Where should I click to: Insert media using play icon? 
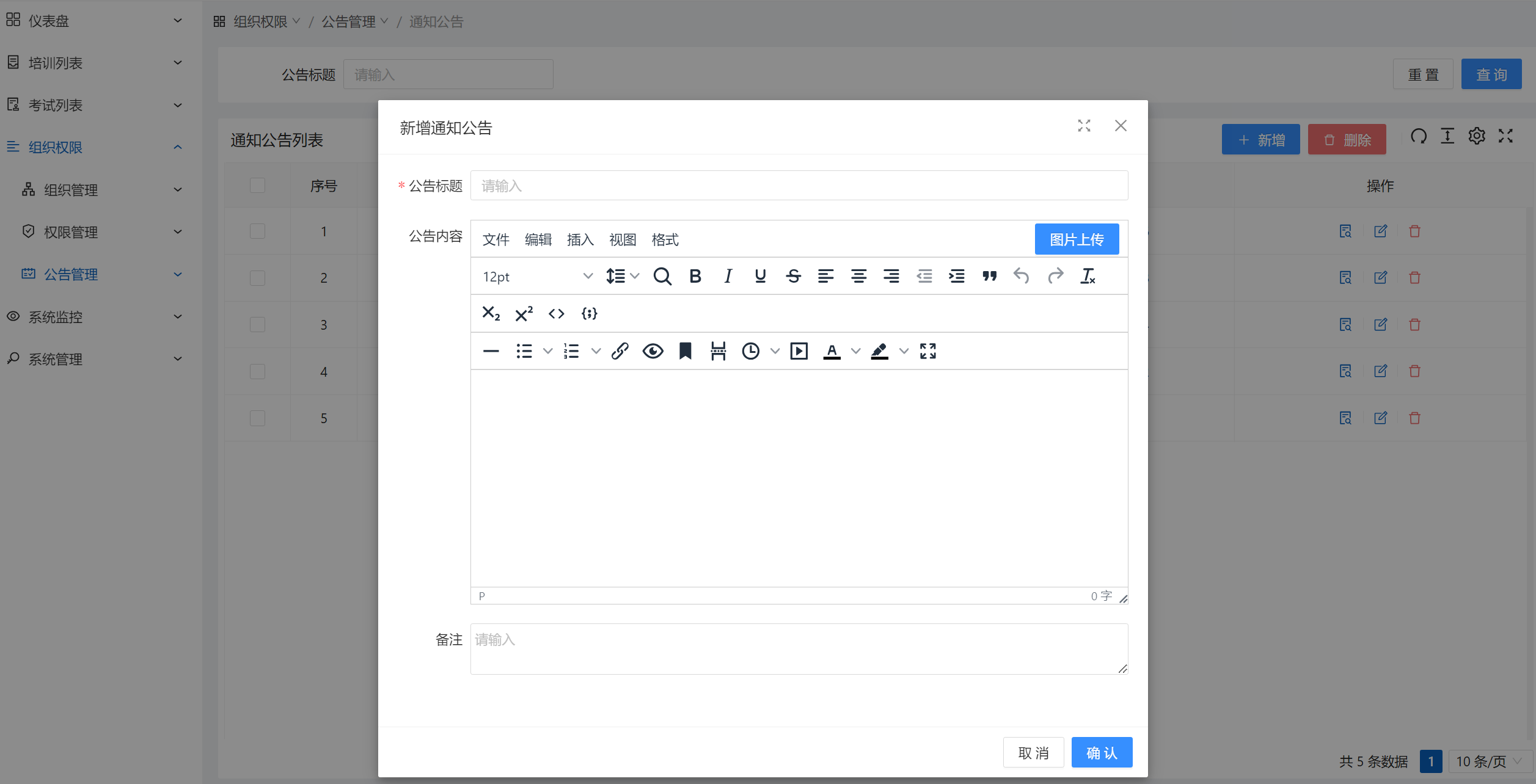(799, 351)
